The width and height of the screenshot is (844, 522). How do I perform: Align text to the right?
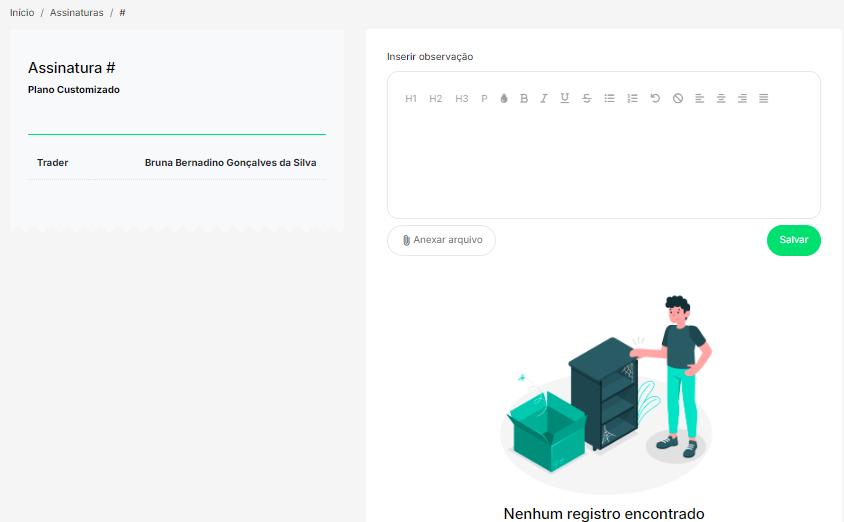click(742, 98)
